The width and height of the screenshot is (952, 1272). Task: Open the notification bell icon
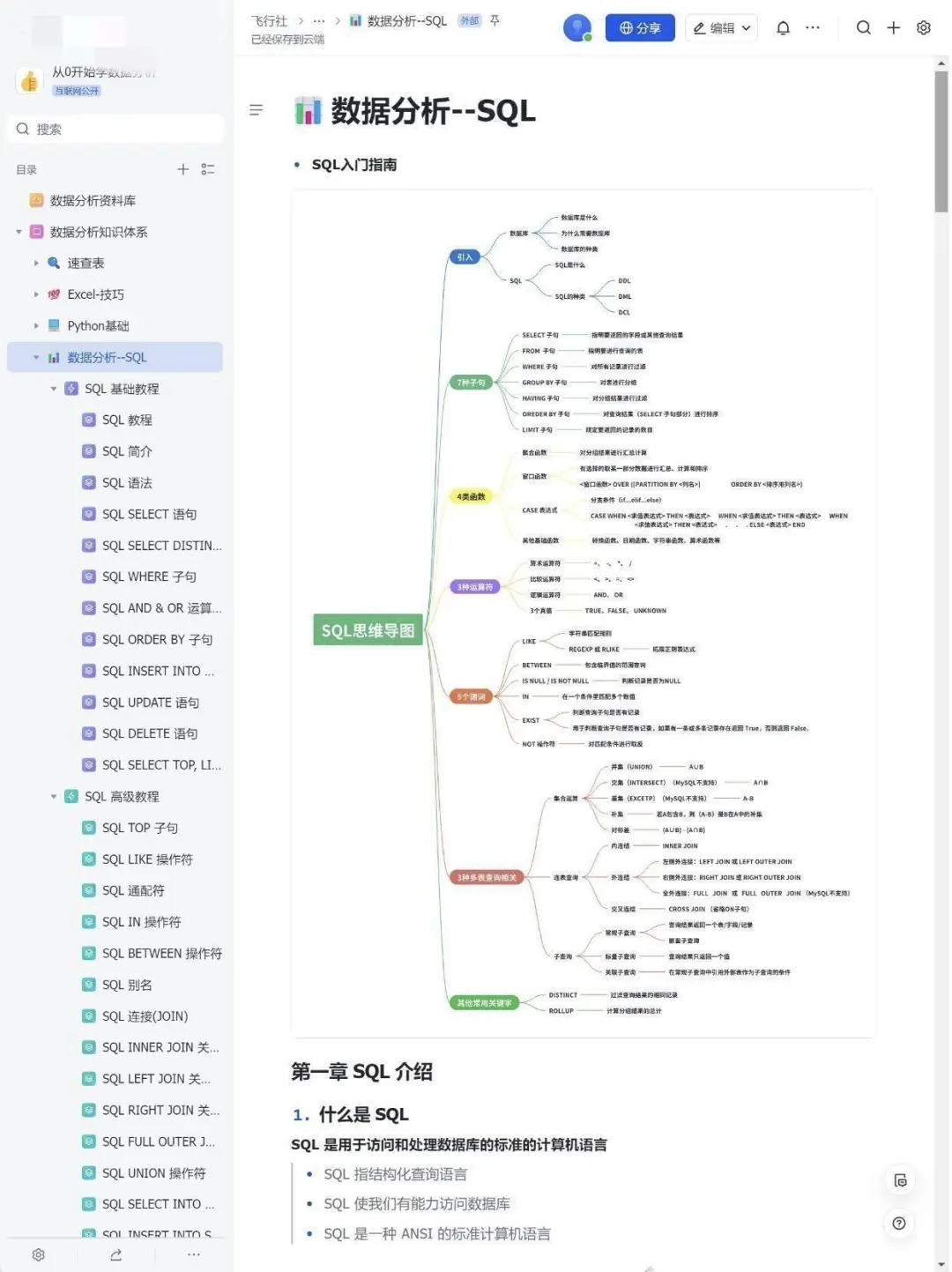[783, 27]
